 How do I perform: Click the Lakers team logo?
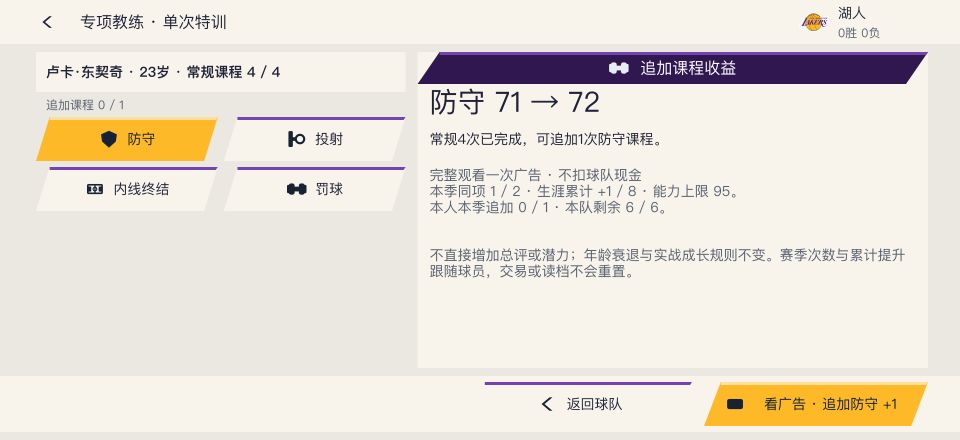pos(814,23)
